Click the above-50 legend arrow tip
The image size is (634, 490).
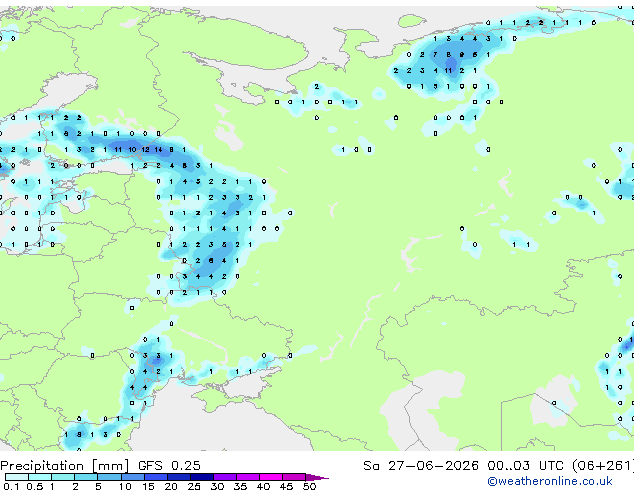coord(317,477)
